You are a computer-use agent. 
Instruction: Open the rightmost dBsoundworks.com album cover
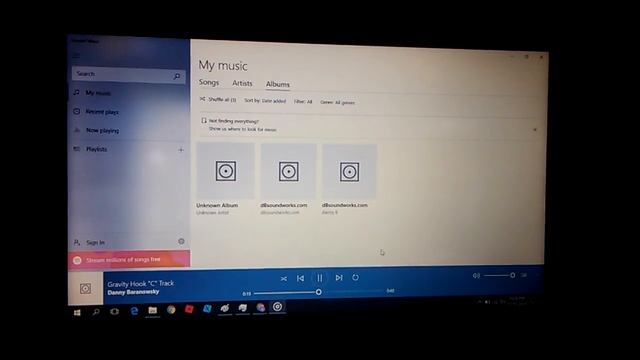pyautogui.click(x=349, y=172)
